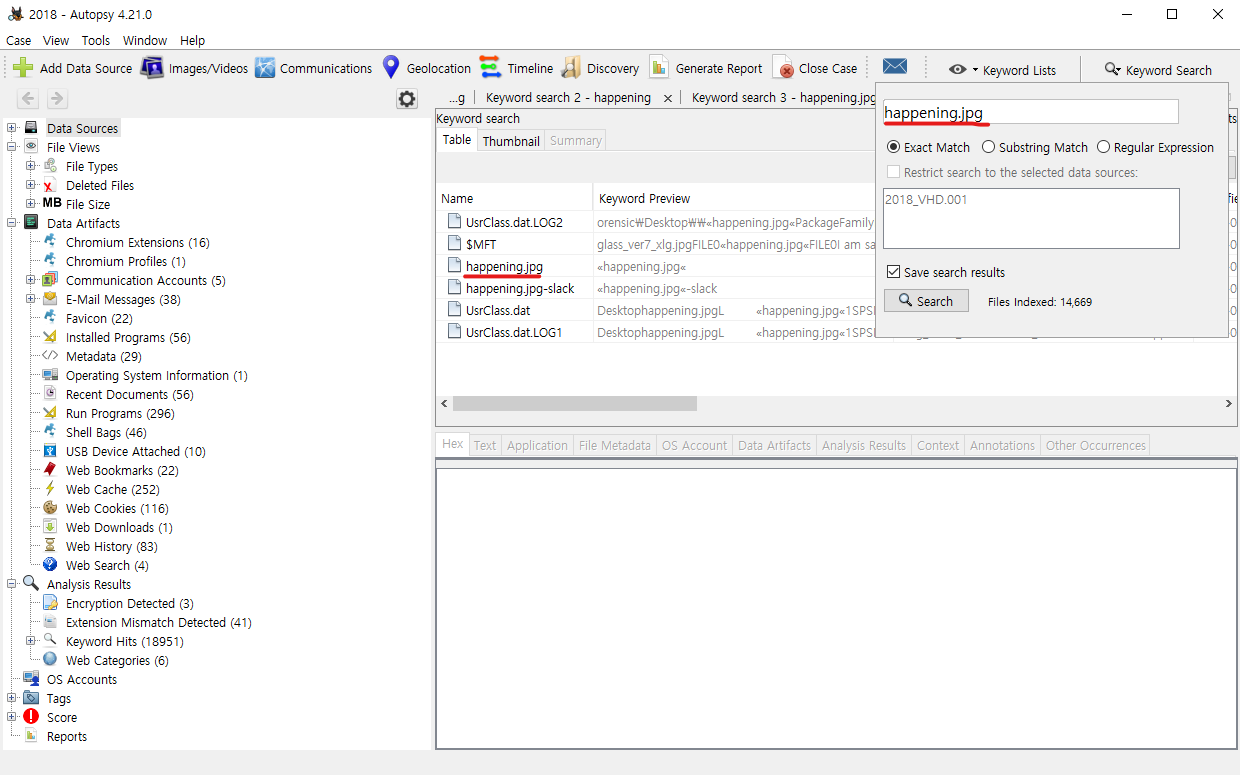This screenshot has width=1240, height=775.
Task: Select the happening.jpg result row
Action: [x=655, y=267]
